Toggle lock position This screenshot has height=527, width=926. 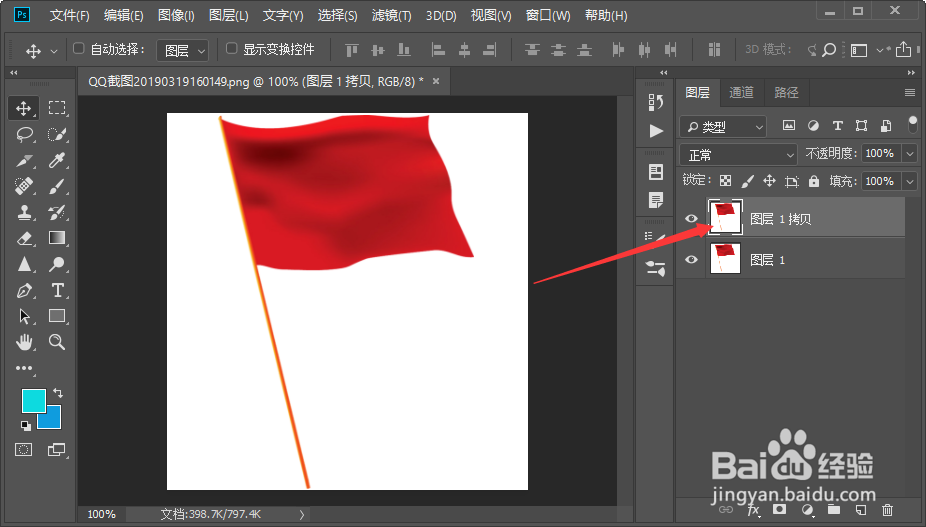[x=769, y=181]
